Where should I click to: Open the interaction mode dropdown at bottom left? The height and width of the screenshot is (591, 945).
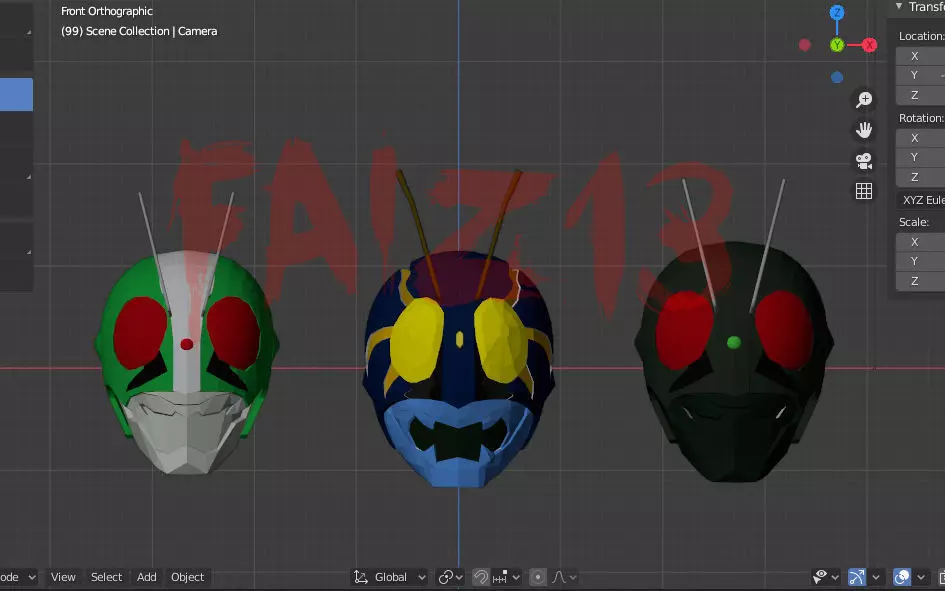(x=19, y=577)
